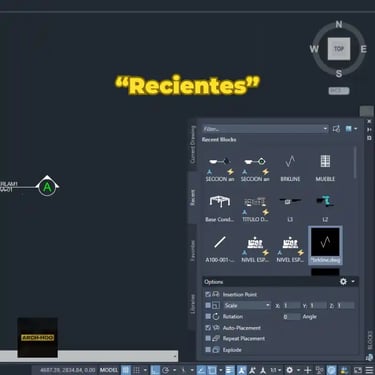The width and height of the screenshot is (375, 375).
Task: Expand the Options panel dropdown arrow
Action: click(353, 282)
